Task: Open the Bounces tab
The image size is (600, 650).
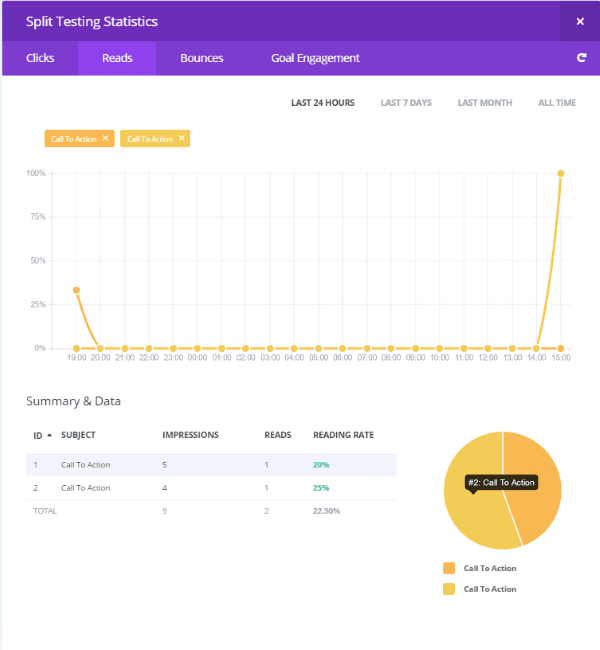Action: (x=201, y=58)
